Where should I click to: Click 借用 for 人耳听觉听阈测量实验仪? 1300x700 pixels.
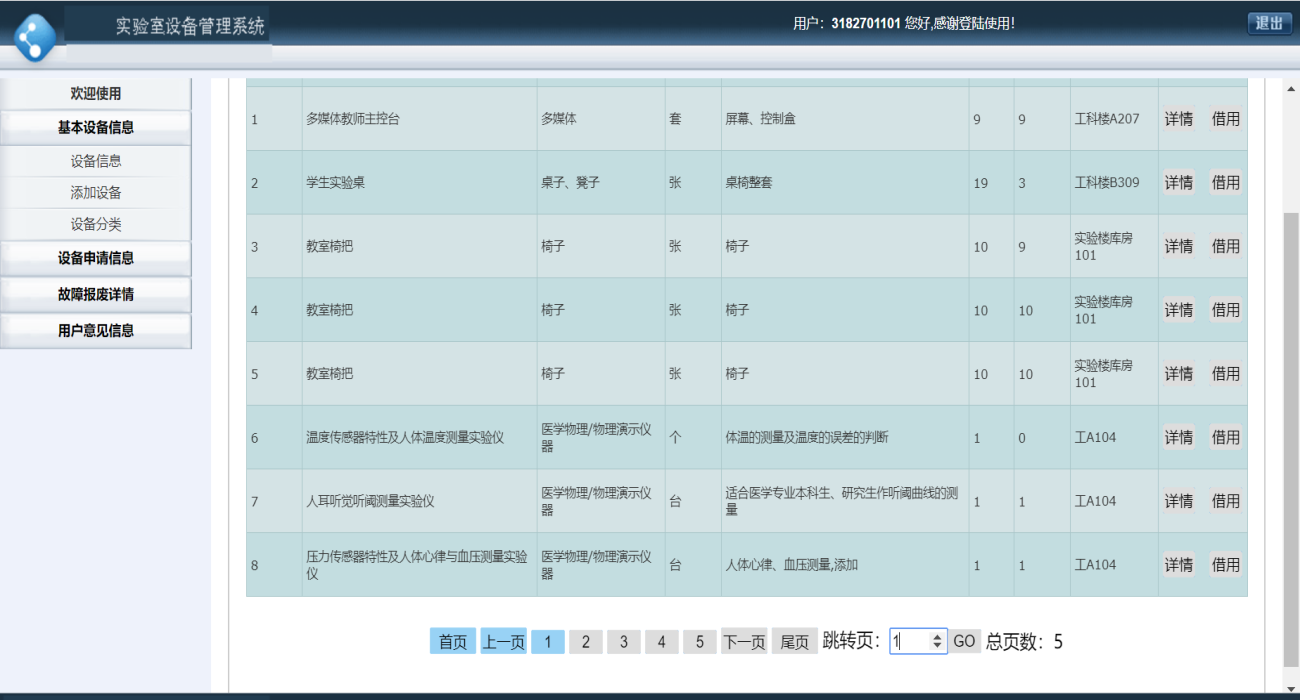pos(1226,501)
